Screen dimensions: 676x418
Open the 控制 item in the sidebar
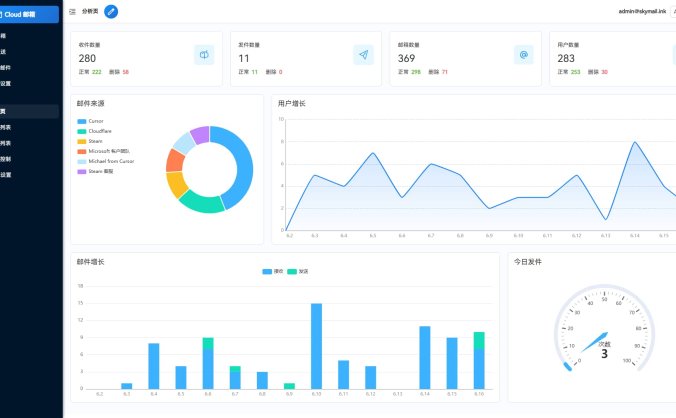(x=6, y=158)
